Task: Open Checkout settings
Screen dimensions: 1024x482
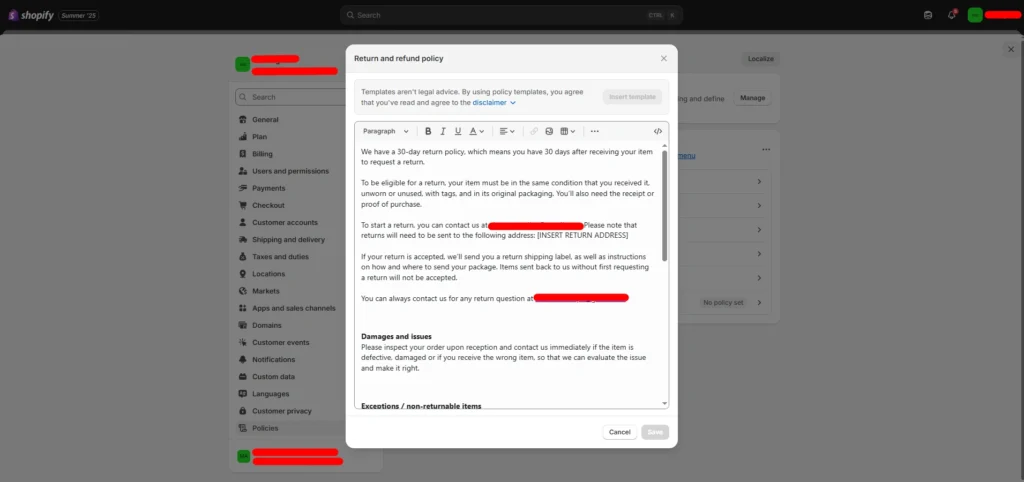Action: click(268, 205)
